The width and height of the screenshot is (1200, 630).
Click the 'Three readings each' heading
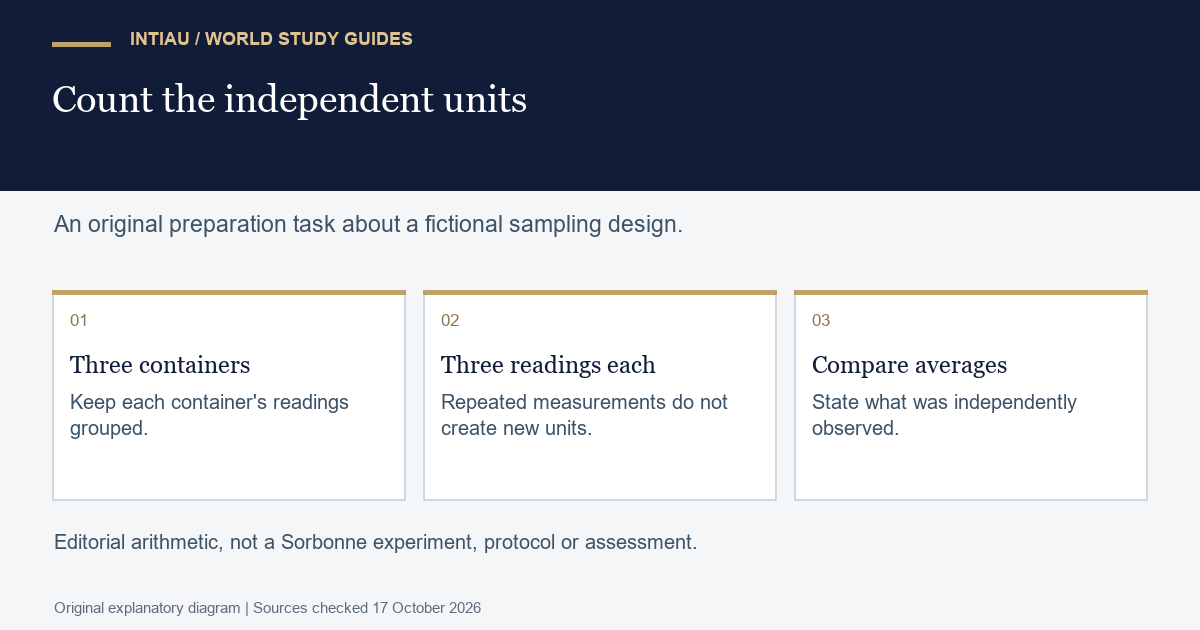548,365
